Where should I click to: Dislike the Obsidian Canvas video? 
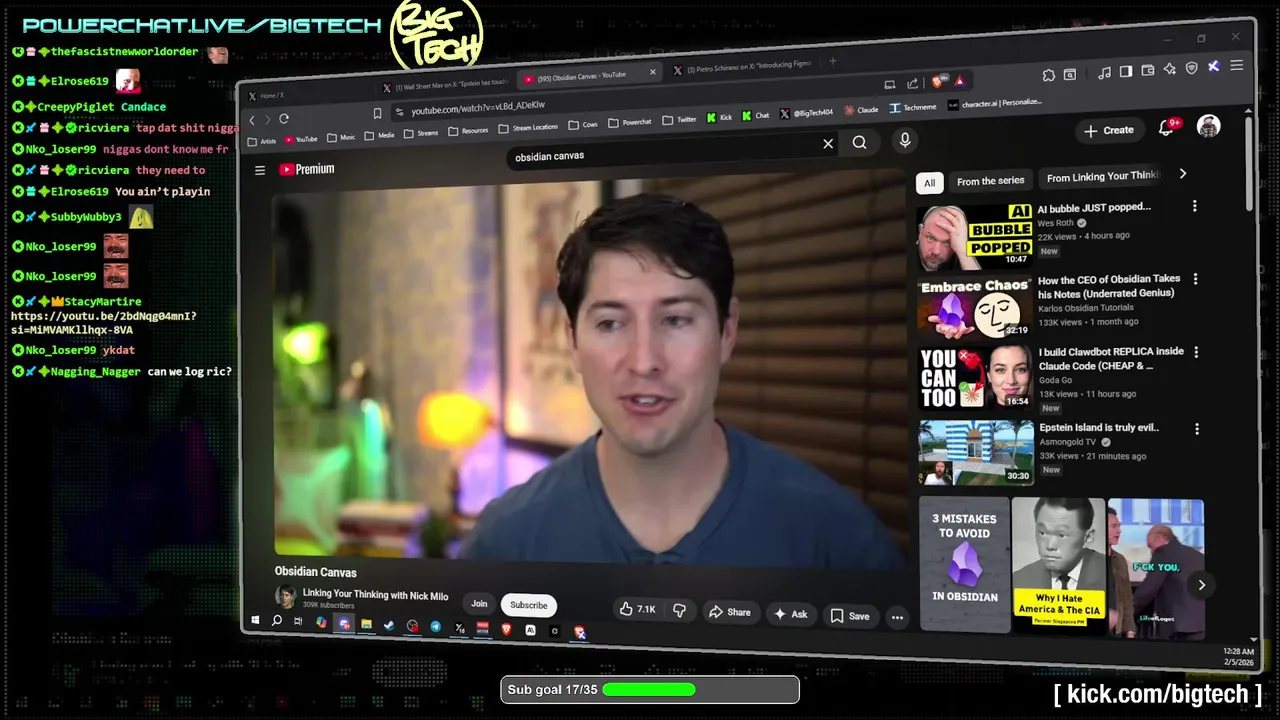point(680,610)
